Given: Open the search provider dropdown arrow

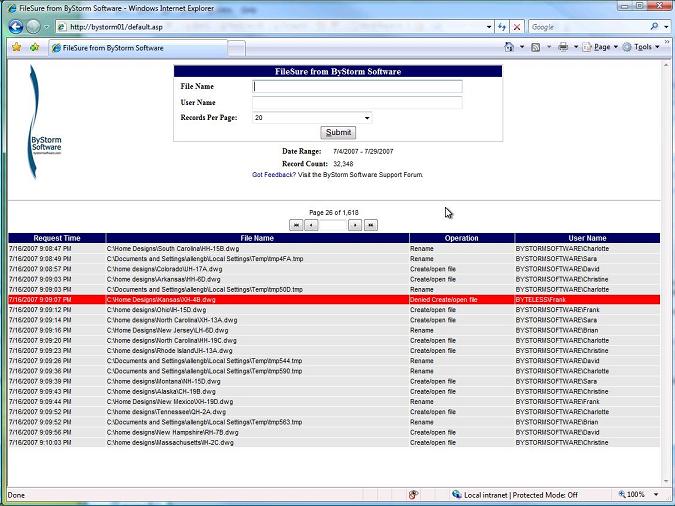Looking at the screenshot, I should click(x=666, y=27).
